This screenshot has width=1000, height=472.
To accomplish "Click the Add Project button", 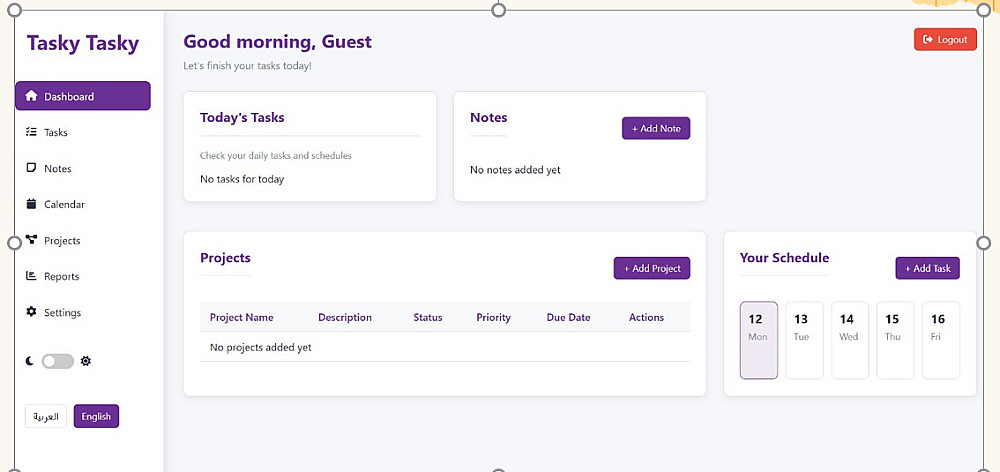I will (652, 268).
